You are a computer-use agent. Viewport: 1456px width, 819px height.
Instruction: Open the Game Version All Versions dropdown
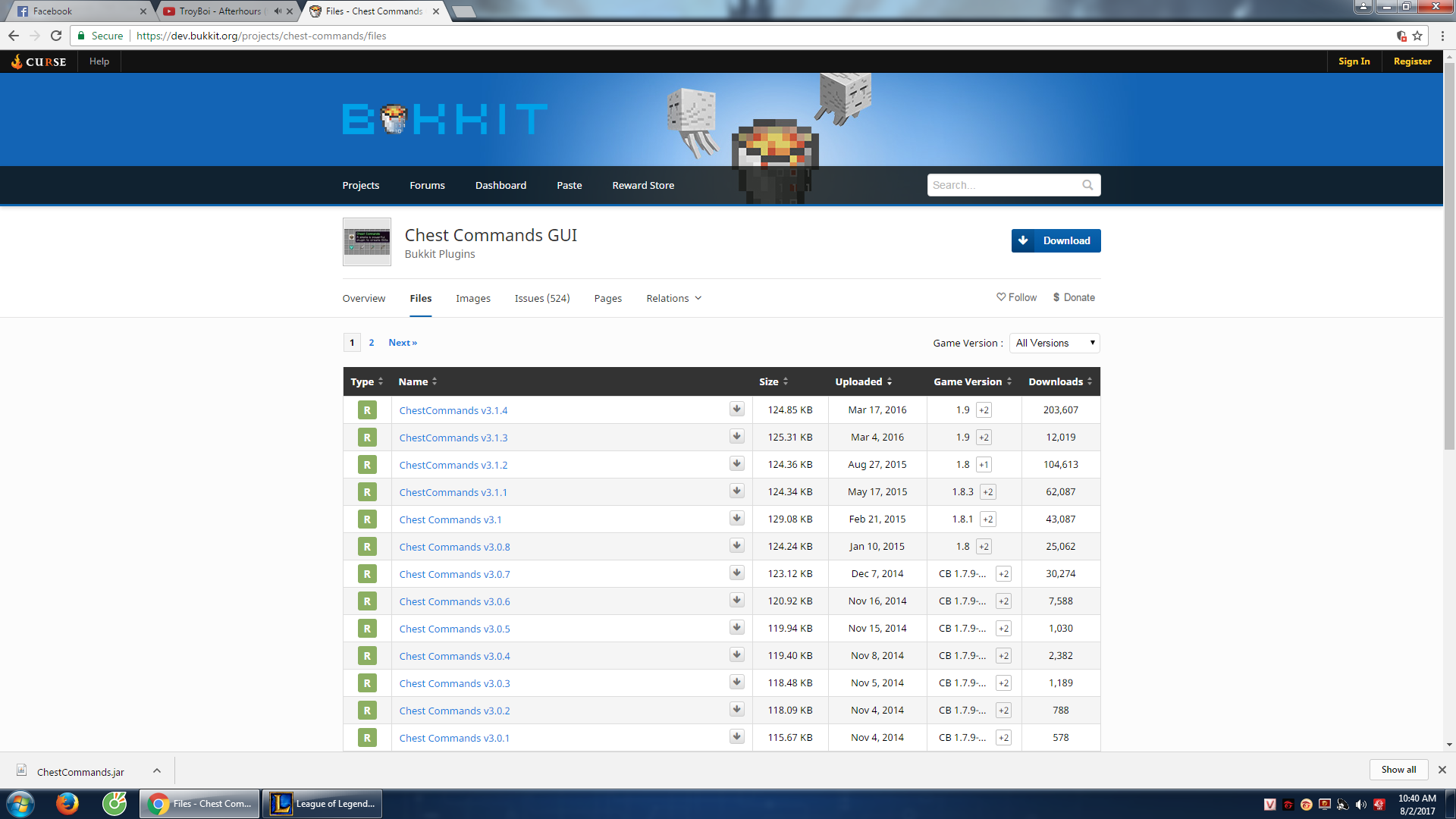tap(1054, 343)
